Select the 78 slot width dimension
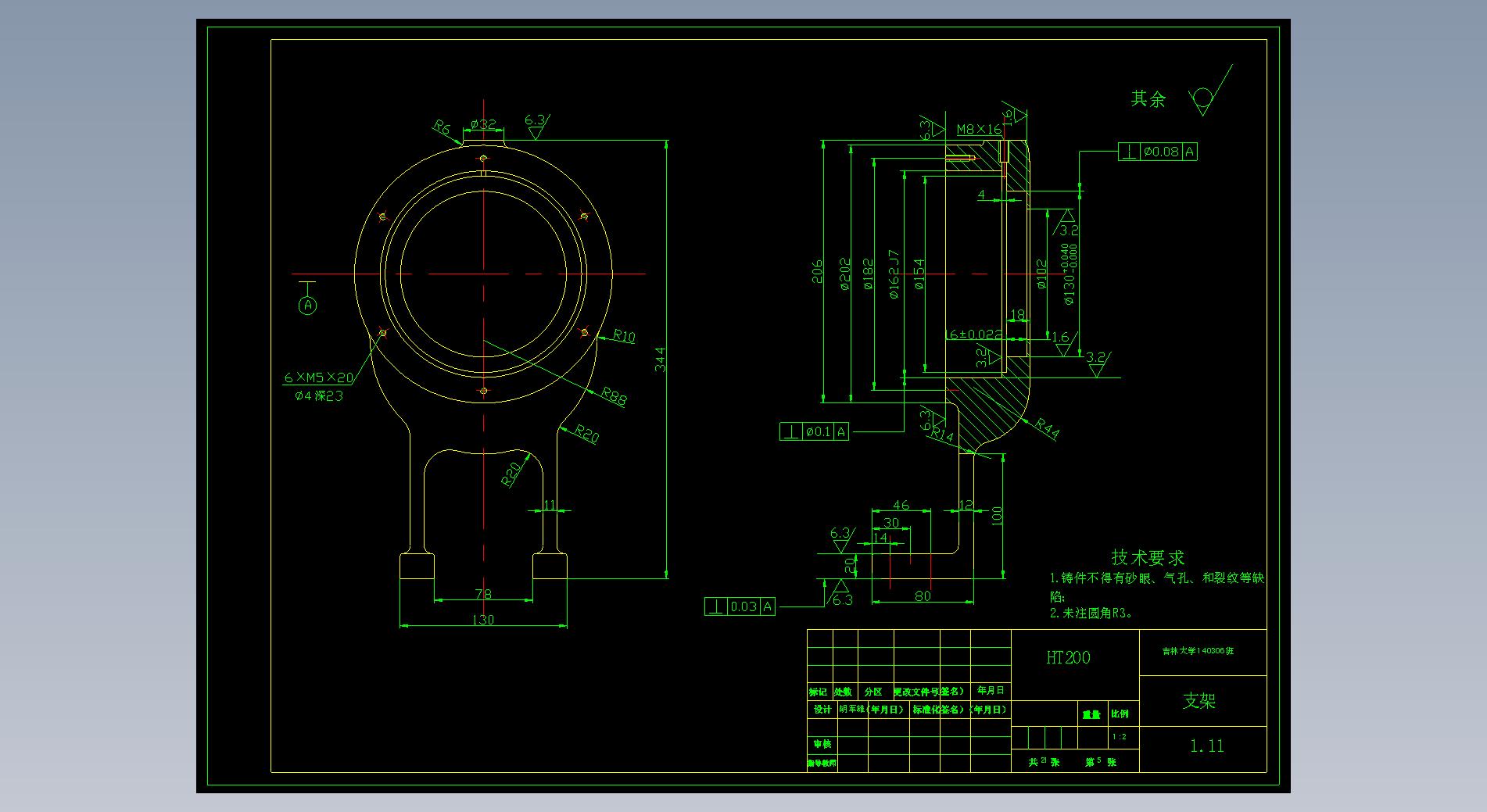 483,594
